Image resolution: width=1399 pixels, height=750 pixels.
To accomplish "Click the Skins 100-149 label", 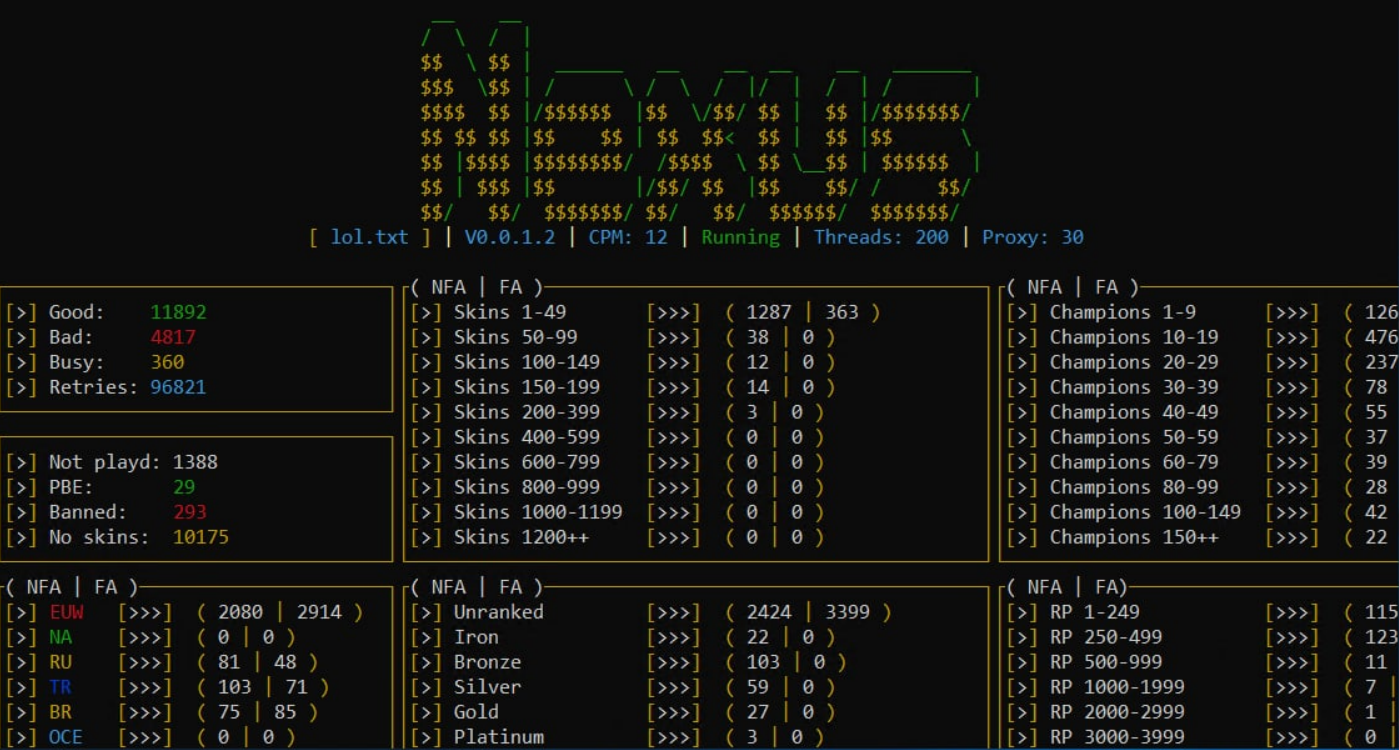I will [527, 362].
